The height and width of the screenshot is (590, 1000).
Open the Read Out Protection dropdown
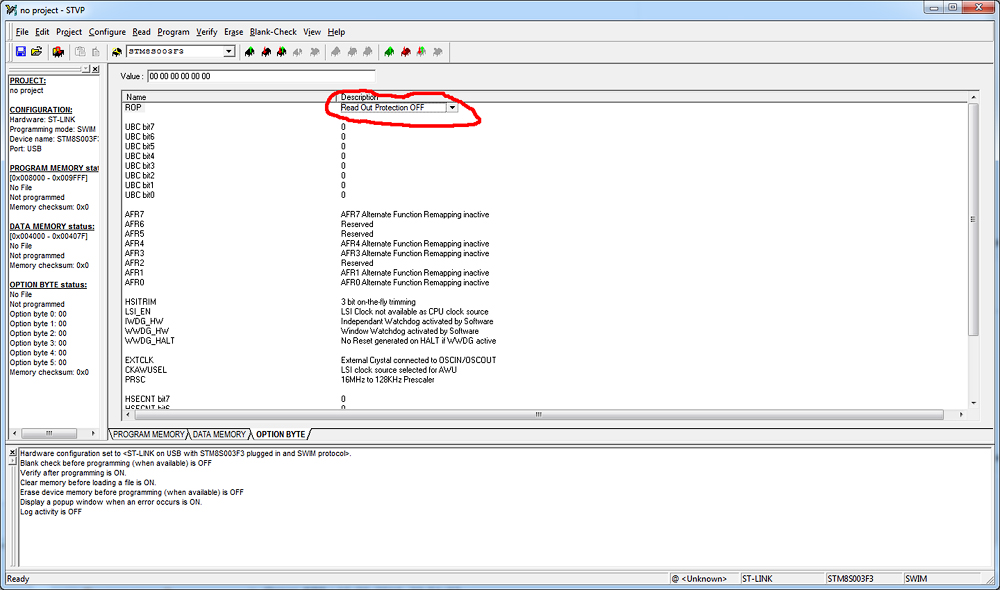[452, 107]
